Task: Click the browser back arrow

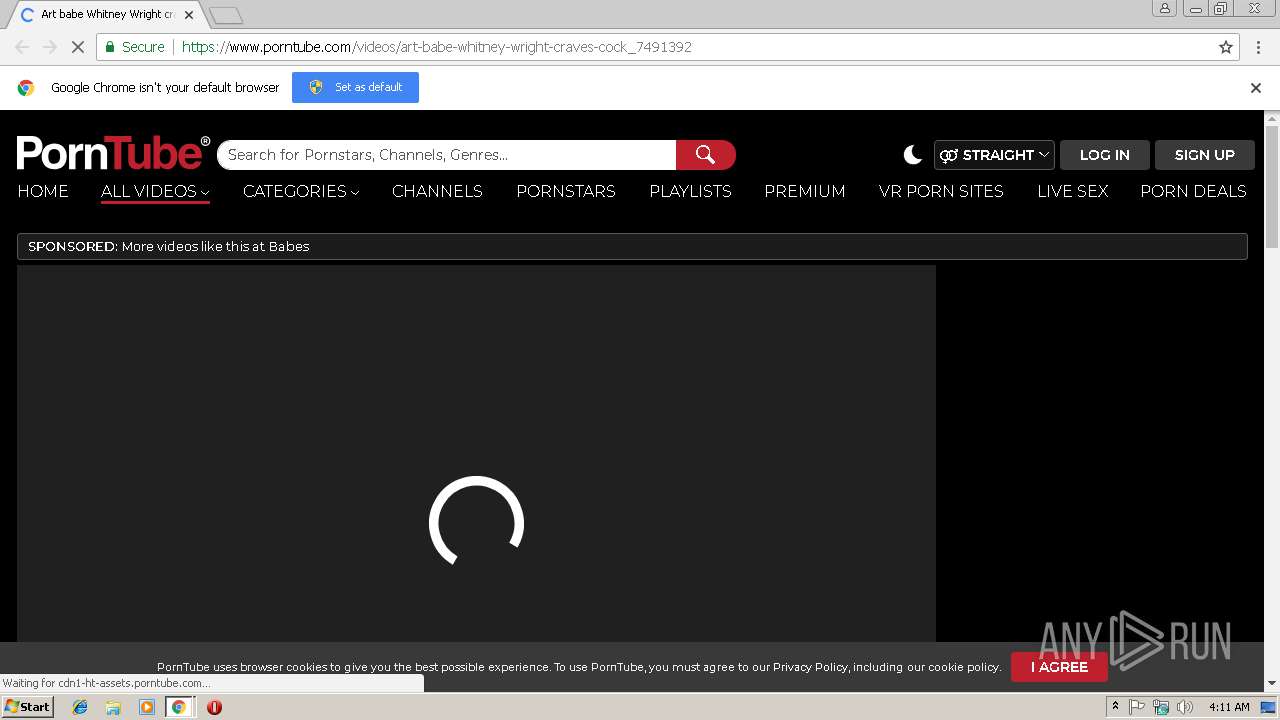Action: tap(22, 47)
